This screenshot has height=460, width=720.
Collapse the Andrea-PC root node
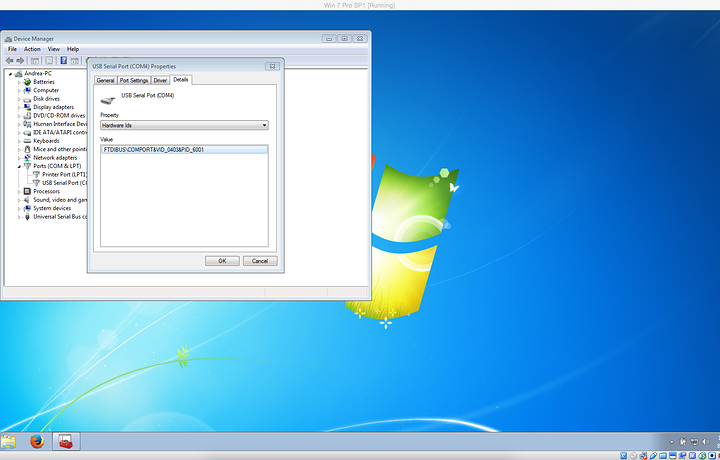10,74
